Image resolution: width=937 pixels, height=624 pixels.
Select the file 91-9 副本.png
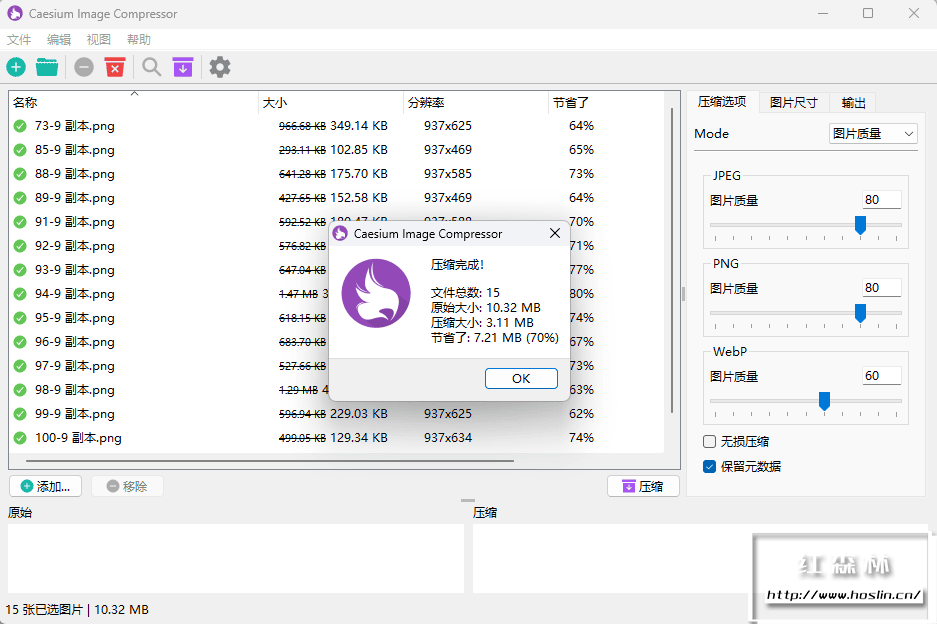click(75, 222)
